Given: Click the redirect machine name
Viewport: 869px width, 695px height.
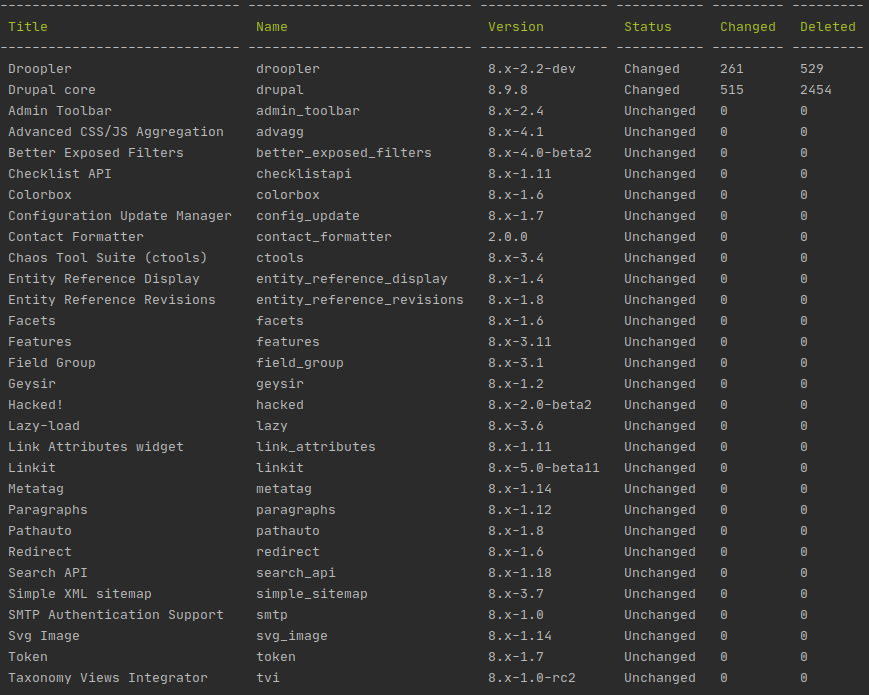Looking at the screenshot, I should point(288,553).
